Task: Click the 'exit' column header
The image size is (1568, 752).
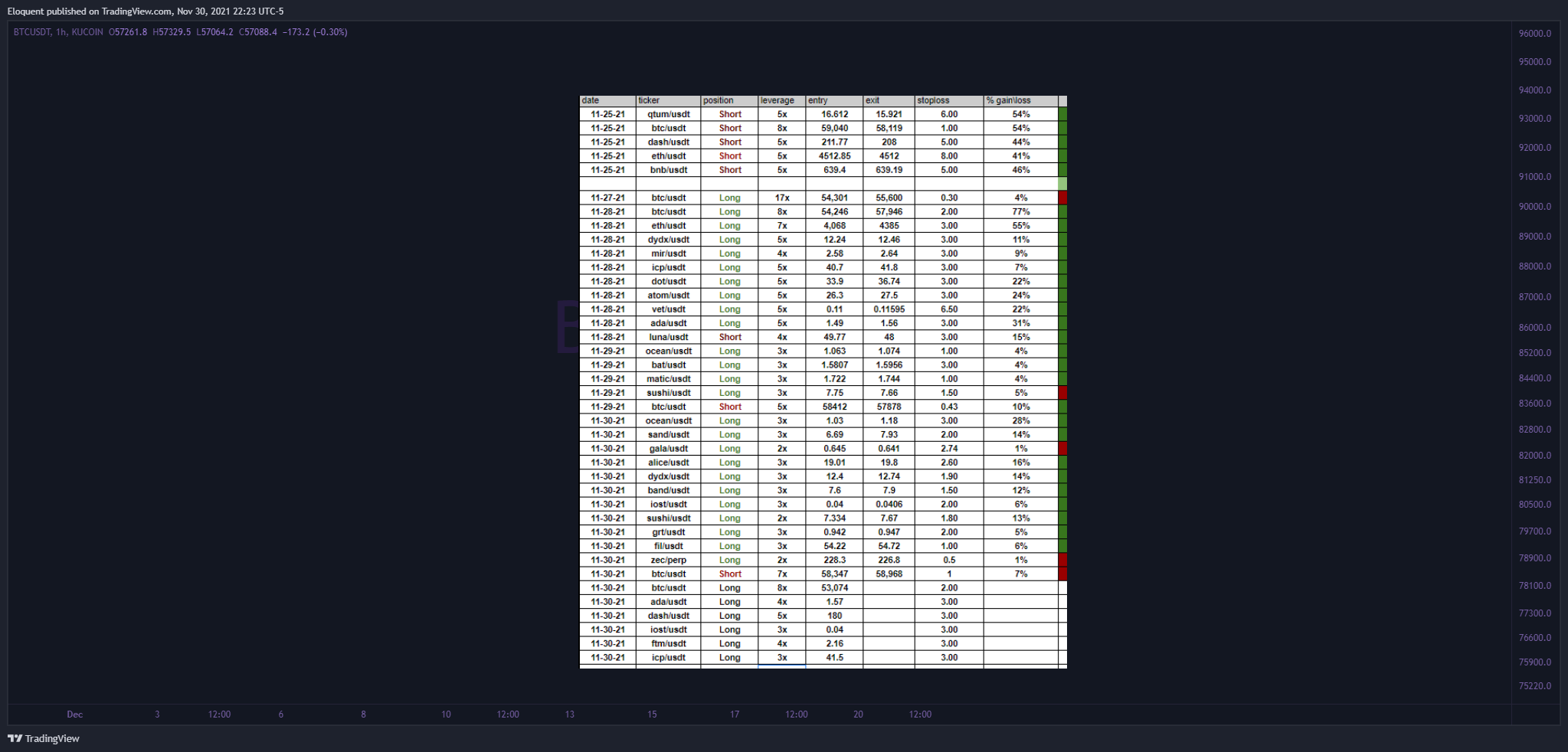Action: coord(889,100)
